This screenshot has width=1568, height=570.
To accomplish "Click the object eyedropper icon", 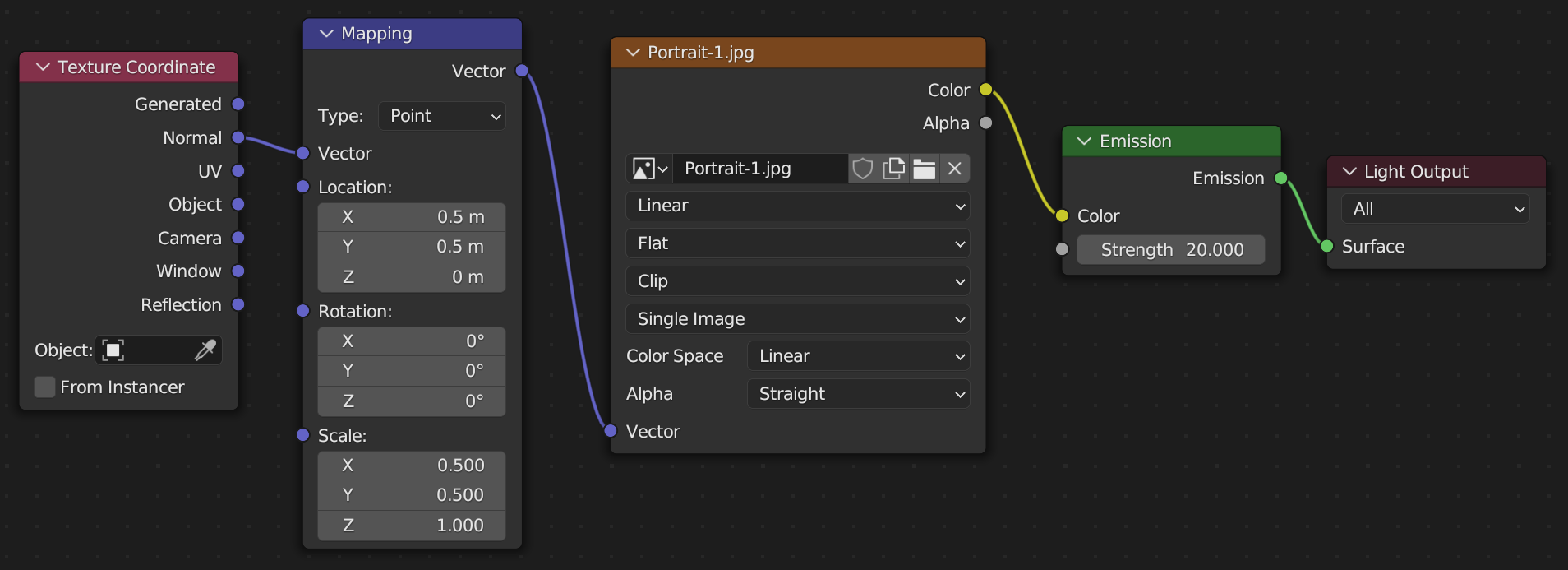I will 205,350.
